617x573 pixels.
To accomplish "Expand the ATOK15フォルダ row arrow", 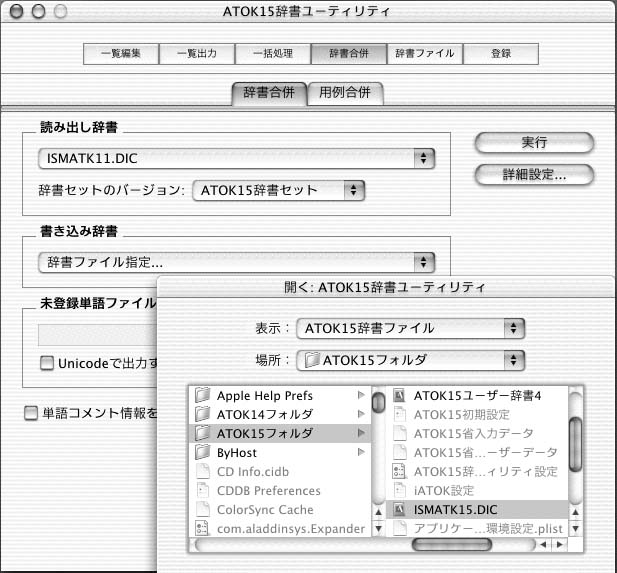I will (x=361, y=433).
